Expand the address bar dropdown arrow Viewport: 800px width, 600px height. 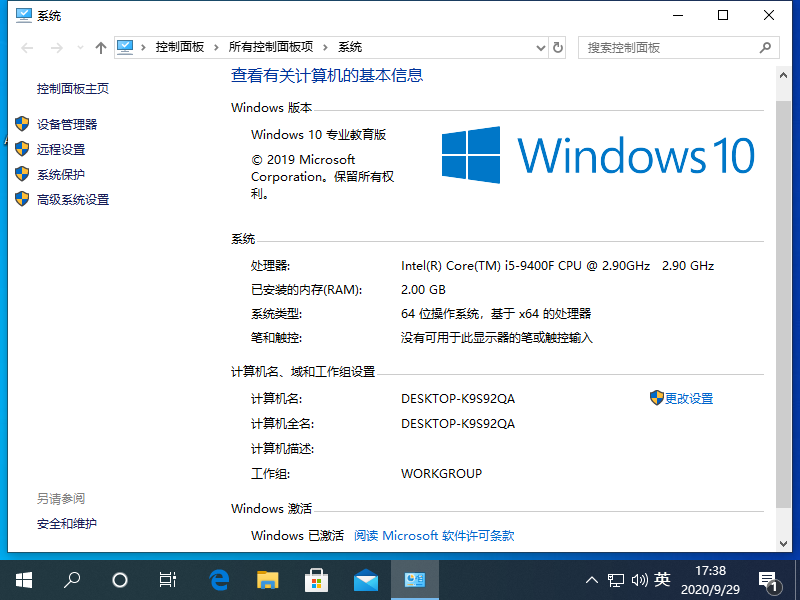pyautogui.click(x=540, y=47)
